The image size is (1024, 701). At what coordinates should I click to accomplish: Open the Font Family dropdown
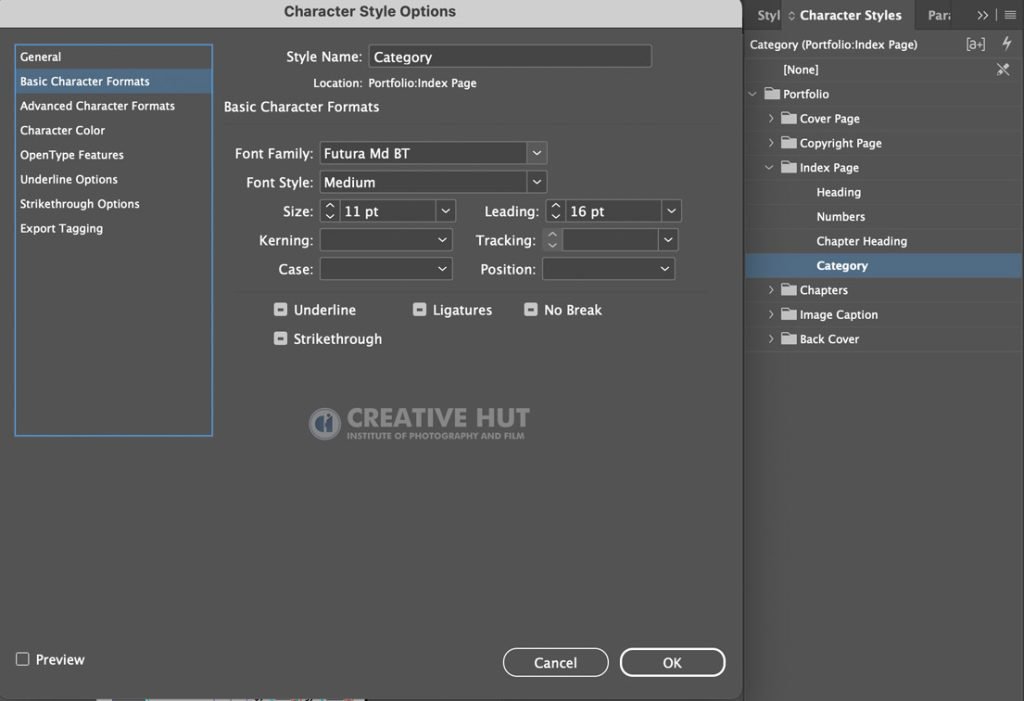coord(433,154)
